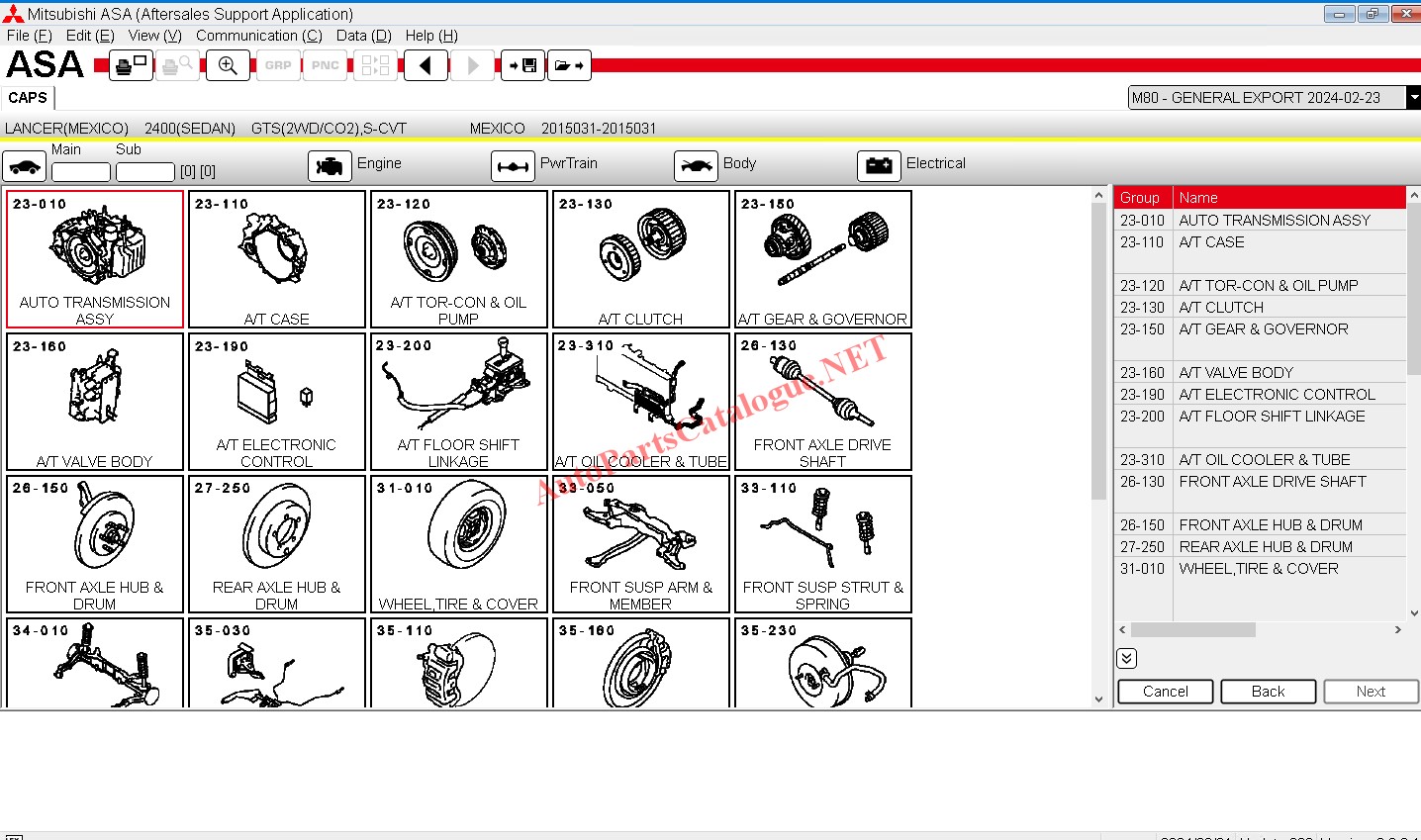This screenshot has width=1421, height=840.
Task: Open the 34-010 group thumbnail
Action: coord(95,663)
